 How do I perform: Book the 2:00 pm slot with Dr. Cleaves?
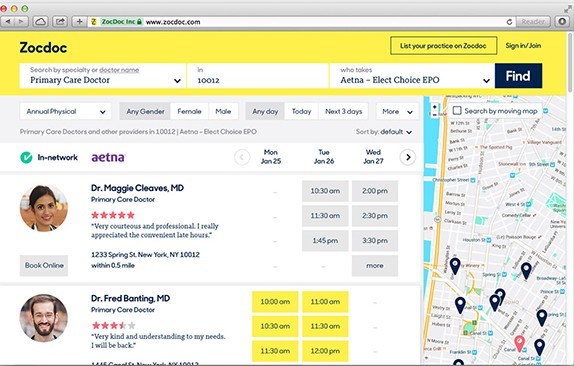point(375,191)
